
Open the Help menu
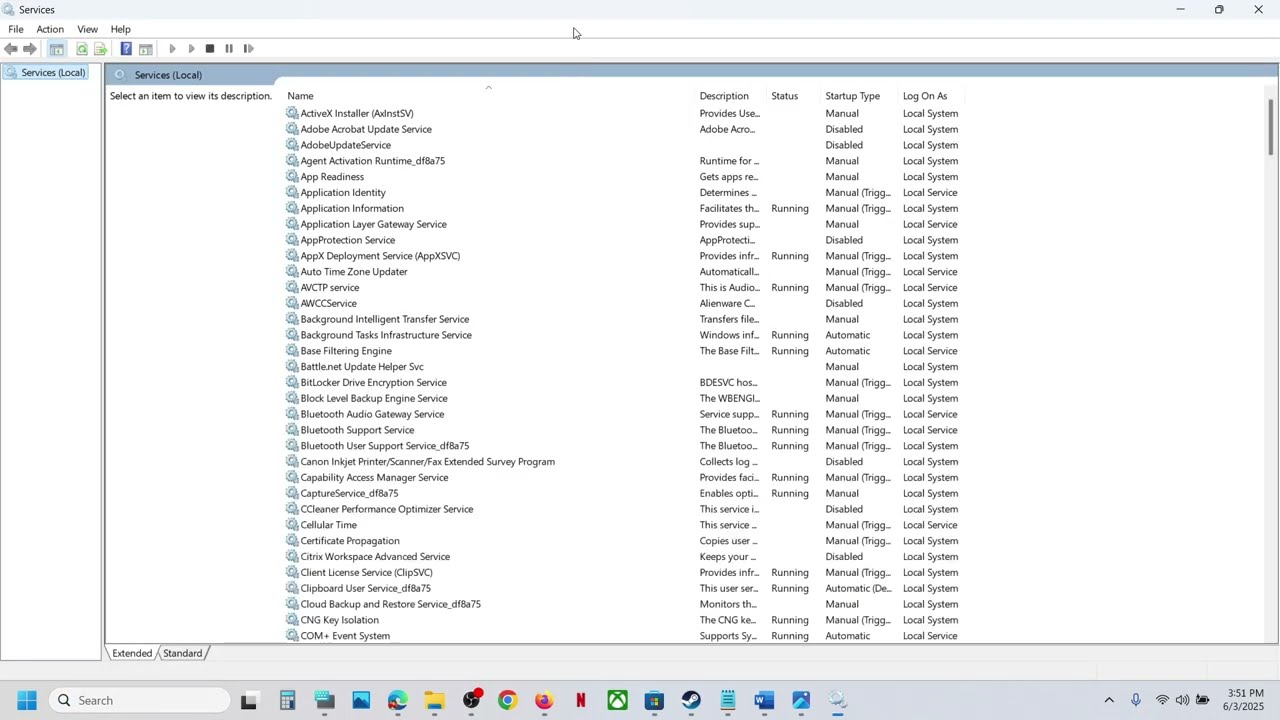(x=120, y=29)
